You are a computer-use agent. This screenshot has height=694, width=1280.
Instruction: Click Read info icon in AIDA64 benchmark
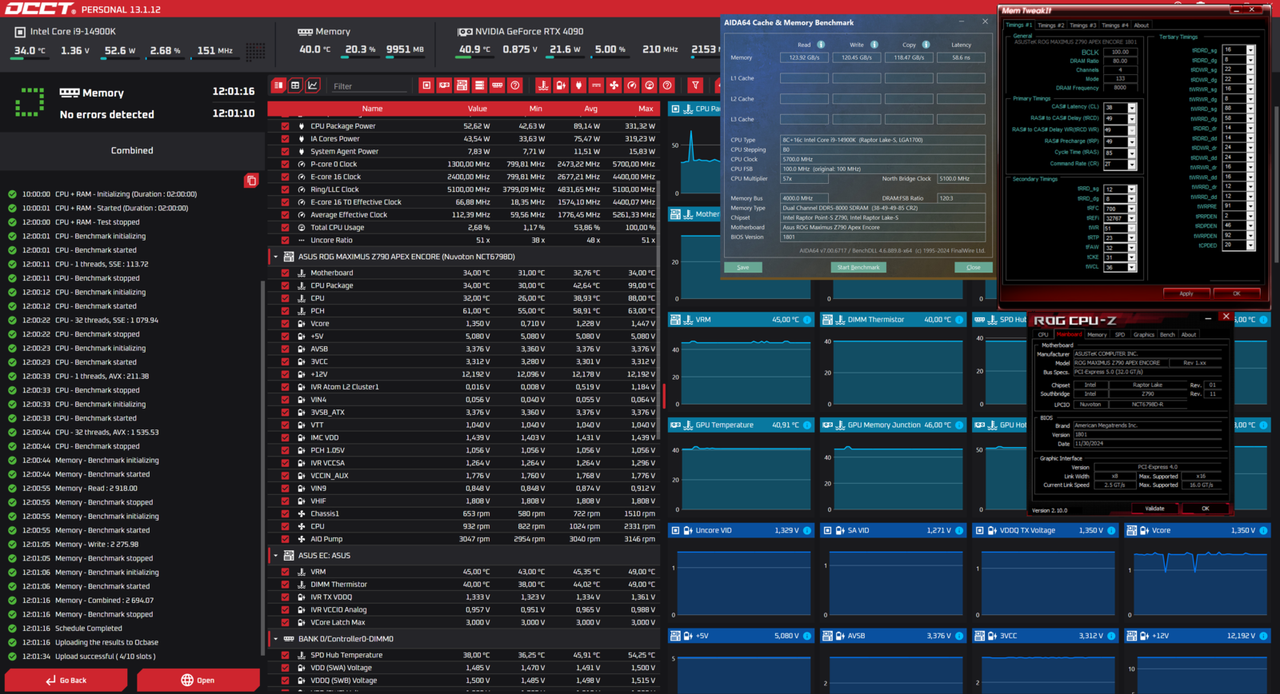coord(821,44)
